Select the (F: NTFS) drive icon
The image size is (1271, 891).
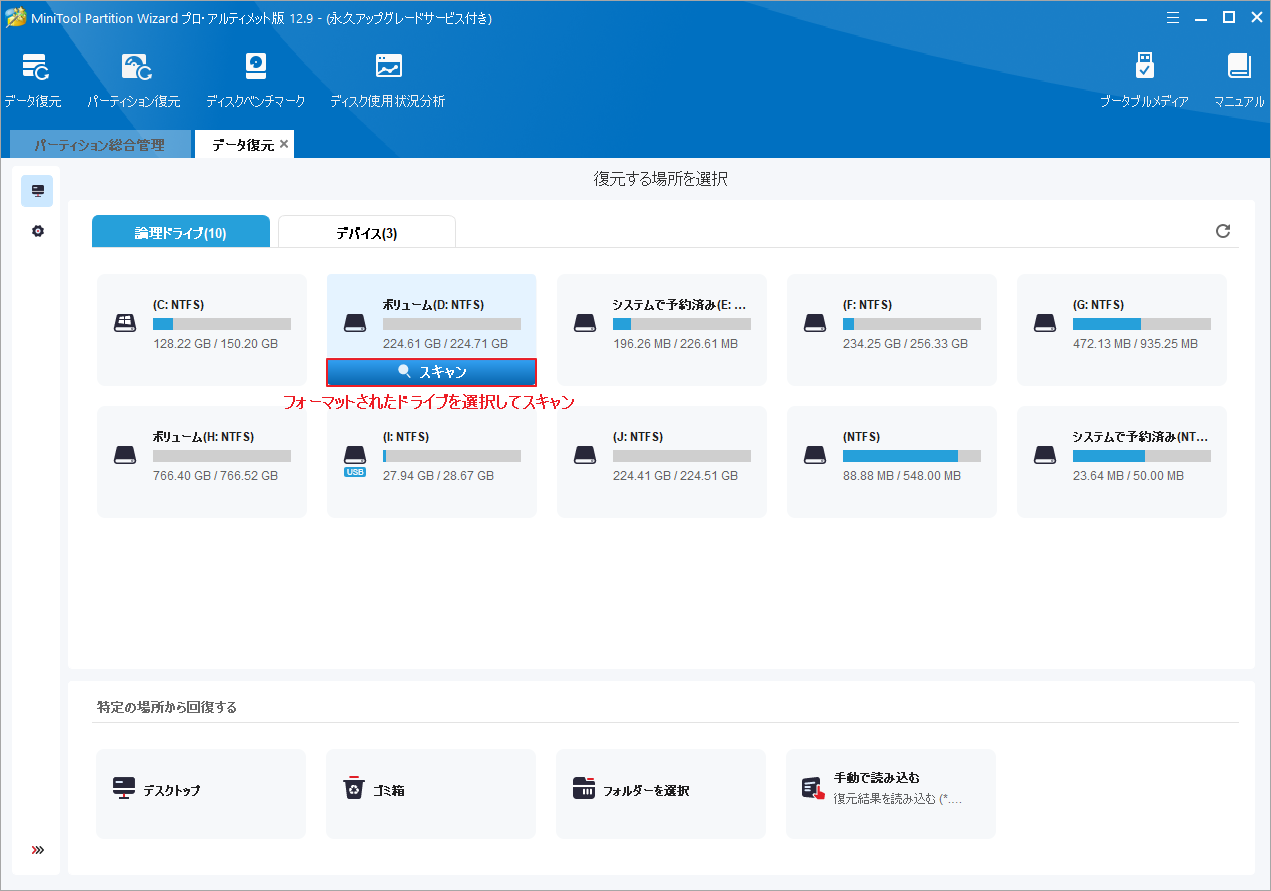click(815, 324)
